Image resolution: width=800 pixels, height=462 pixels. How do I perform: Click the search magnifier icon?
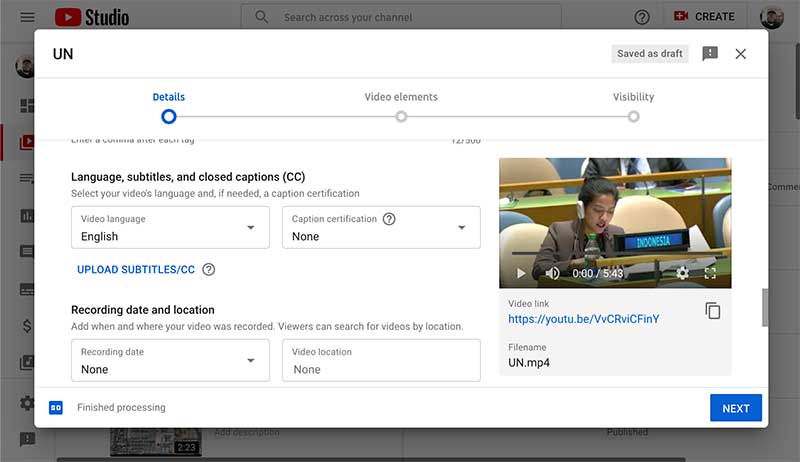coord(262,17)
